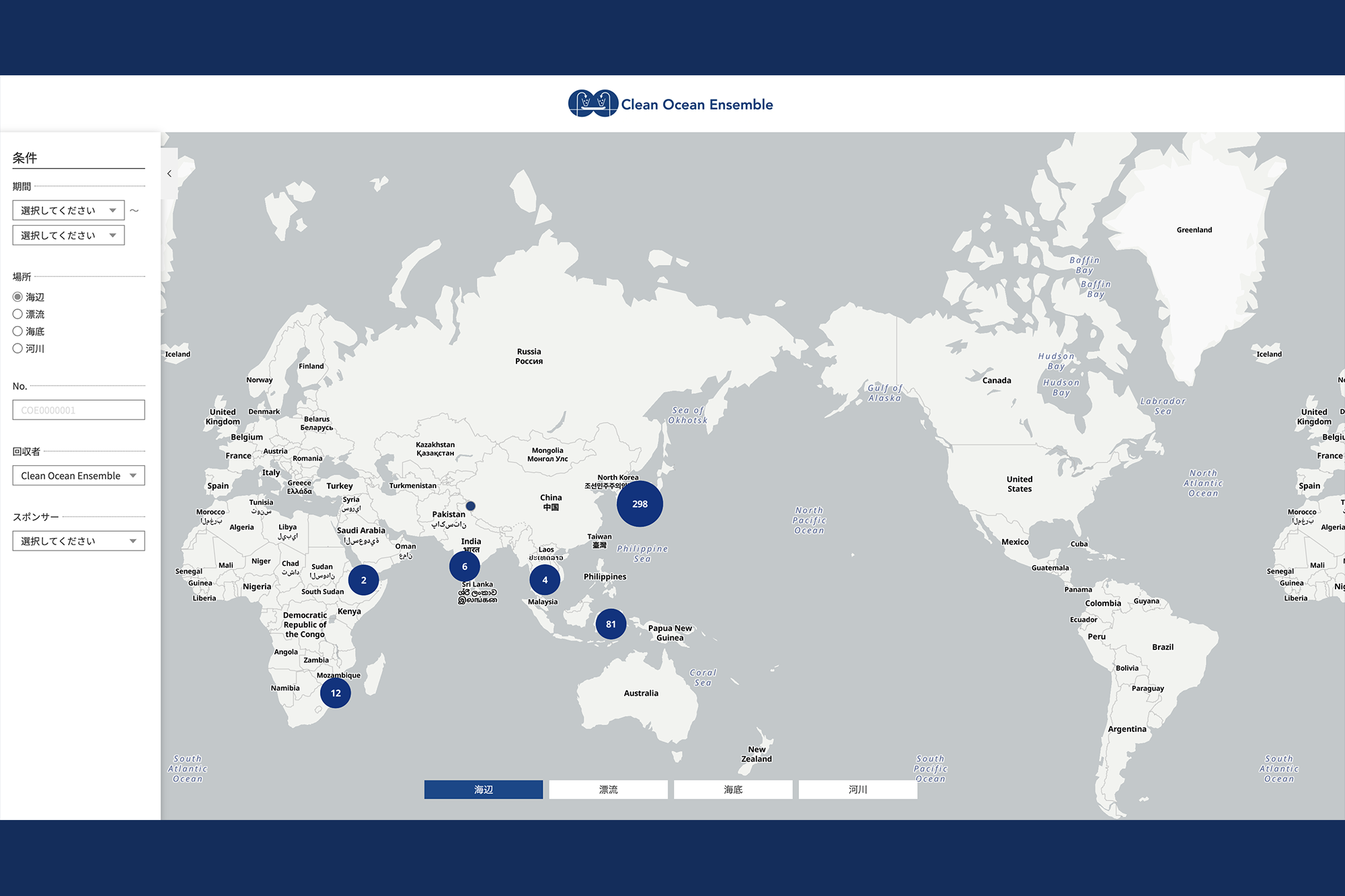Select the 漂流 radio button

point(18,314)
